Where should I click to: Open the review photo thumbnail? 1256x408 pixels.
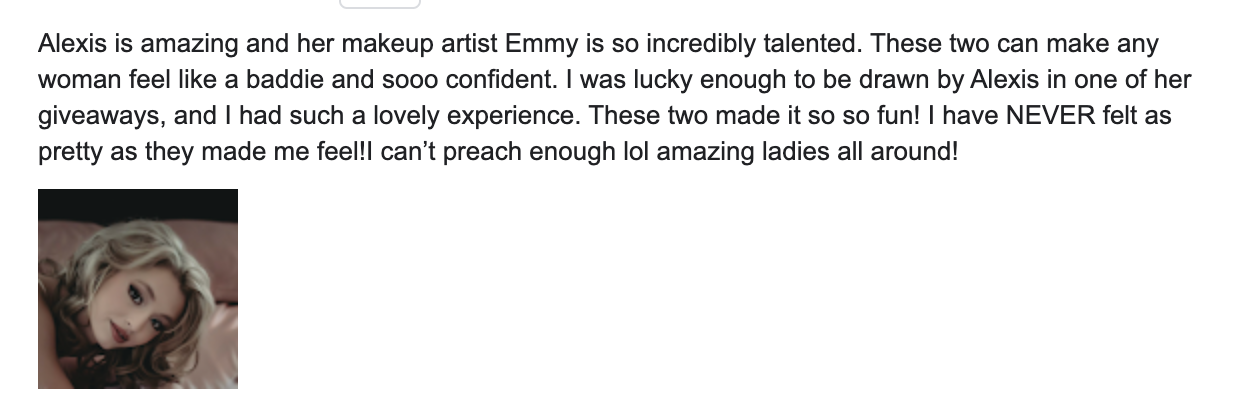pyautogui.click(x=138, y=289)
